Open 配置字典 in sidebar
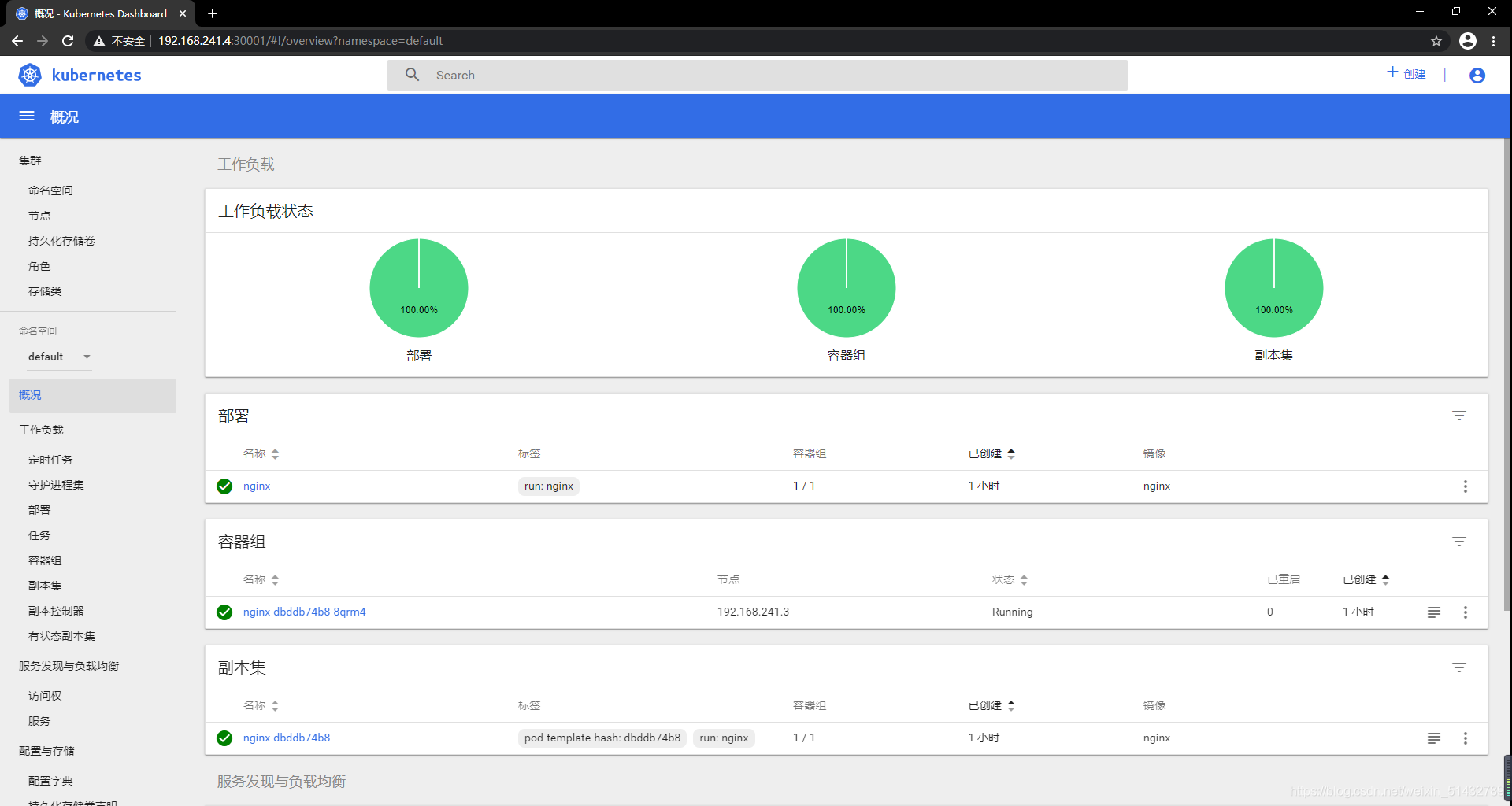 click(50, 781)
